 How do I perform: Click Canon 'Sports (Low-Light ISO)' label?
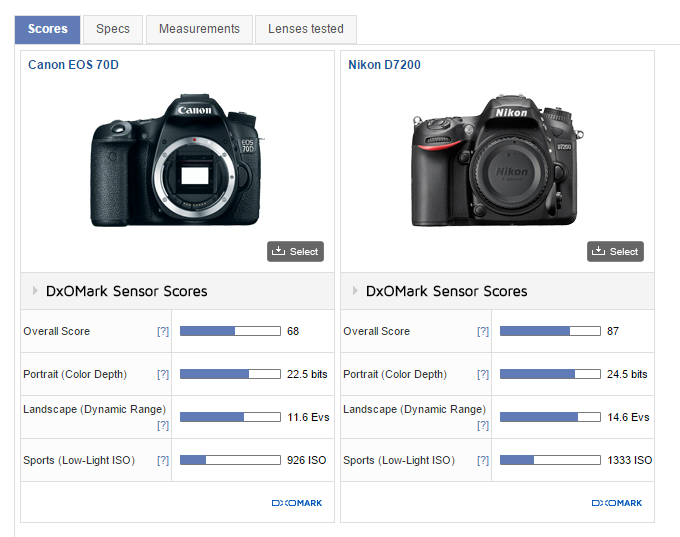79,460
